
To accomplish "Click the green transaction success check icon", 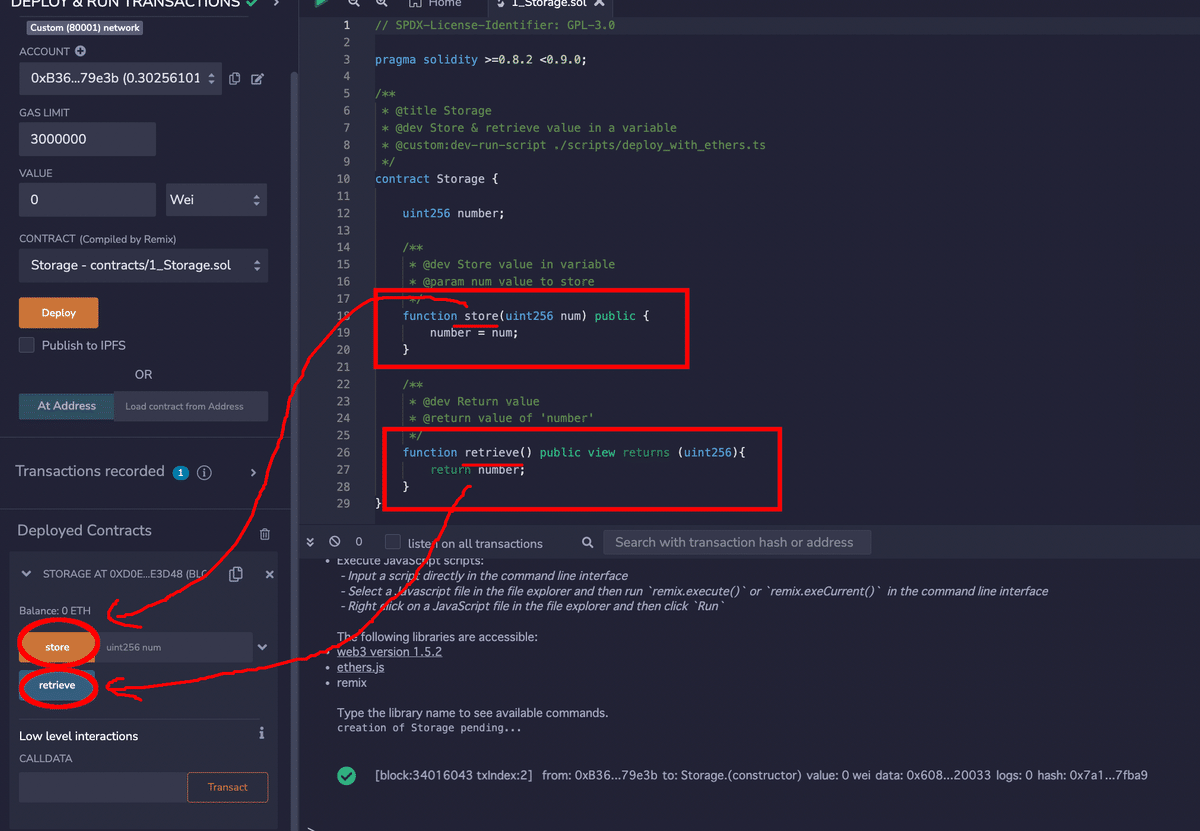I will click(x=346, y=775).
